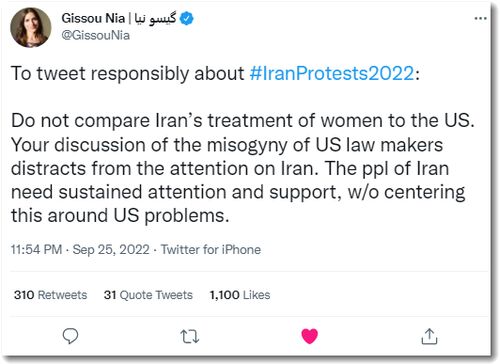Open the #IranProtests2022 hashtag

pyautogui.click(x=332, y=73)
